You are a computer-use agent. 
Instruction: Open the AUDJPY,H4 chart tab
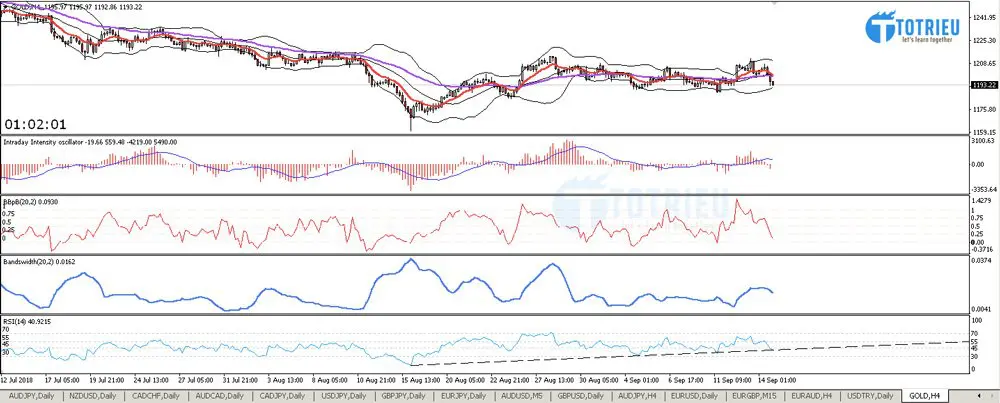tap(639, 396)
